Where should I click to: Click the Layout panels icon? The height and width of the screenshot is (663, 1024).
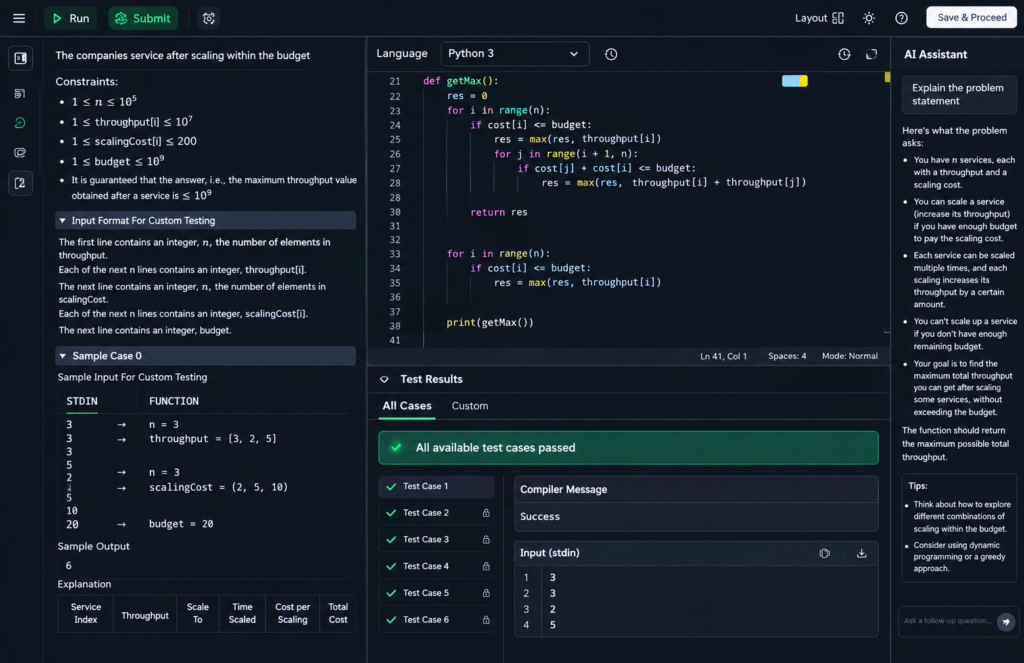(838, 18)
